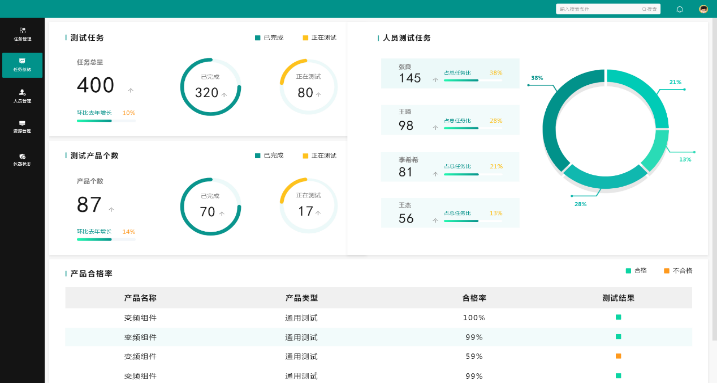The height and width of the screenshot is (383, 717).
Task: Click the green 320 completed progress ring
Action: 210,87
